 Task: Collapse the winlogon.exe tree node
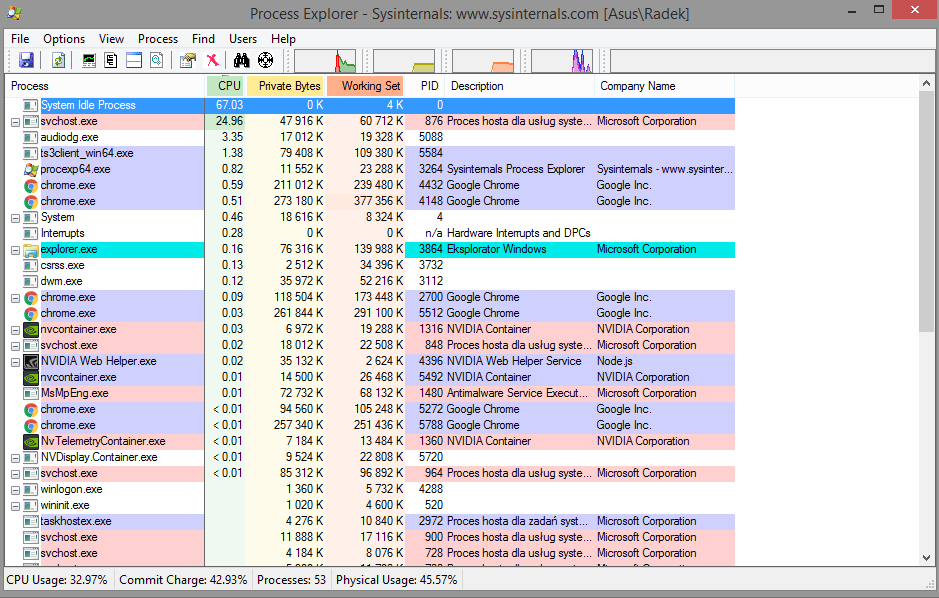tap(16, 490)
